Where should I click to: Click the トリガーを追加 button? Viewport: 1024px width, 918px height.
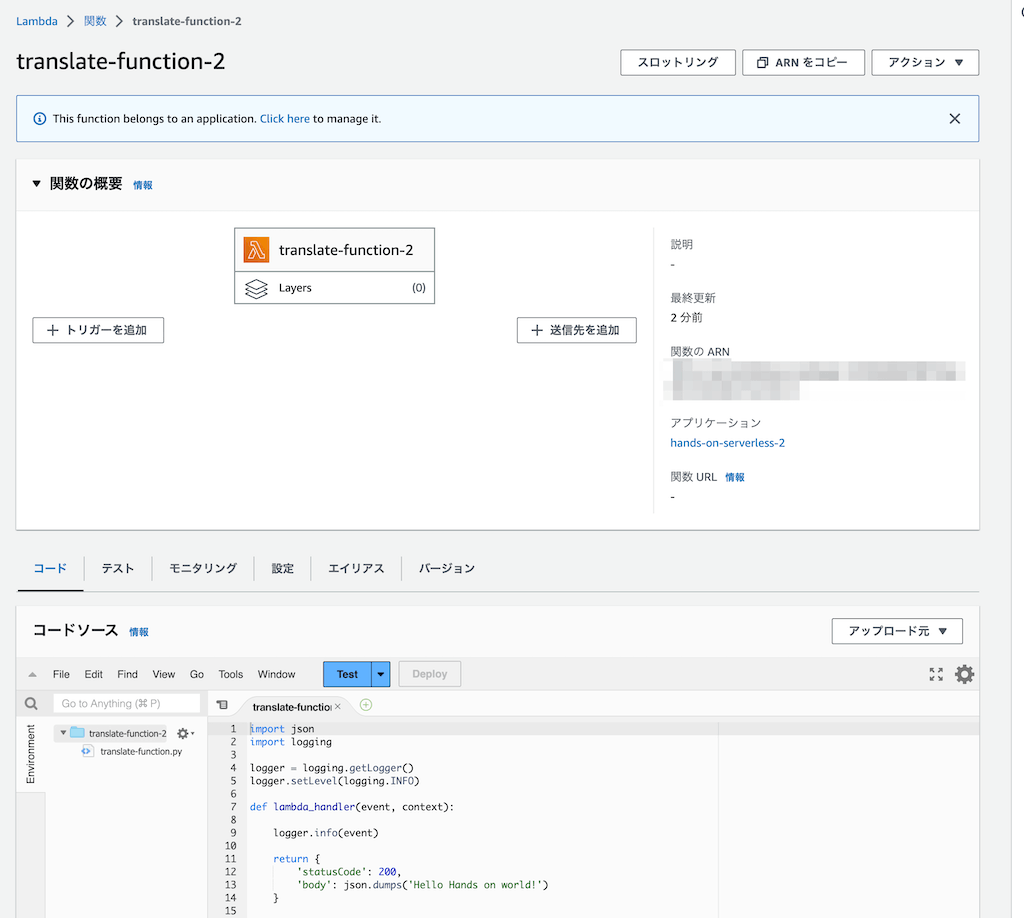point(98,330)
